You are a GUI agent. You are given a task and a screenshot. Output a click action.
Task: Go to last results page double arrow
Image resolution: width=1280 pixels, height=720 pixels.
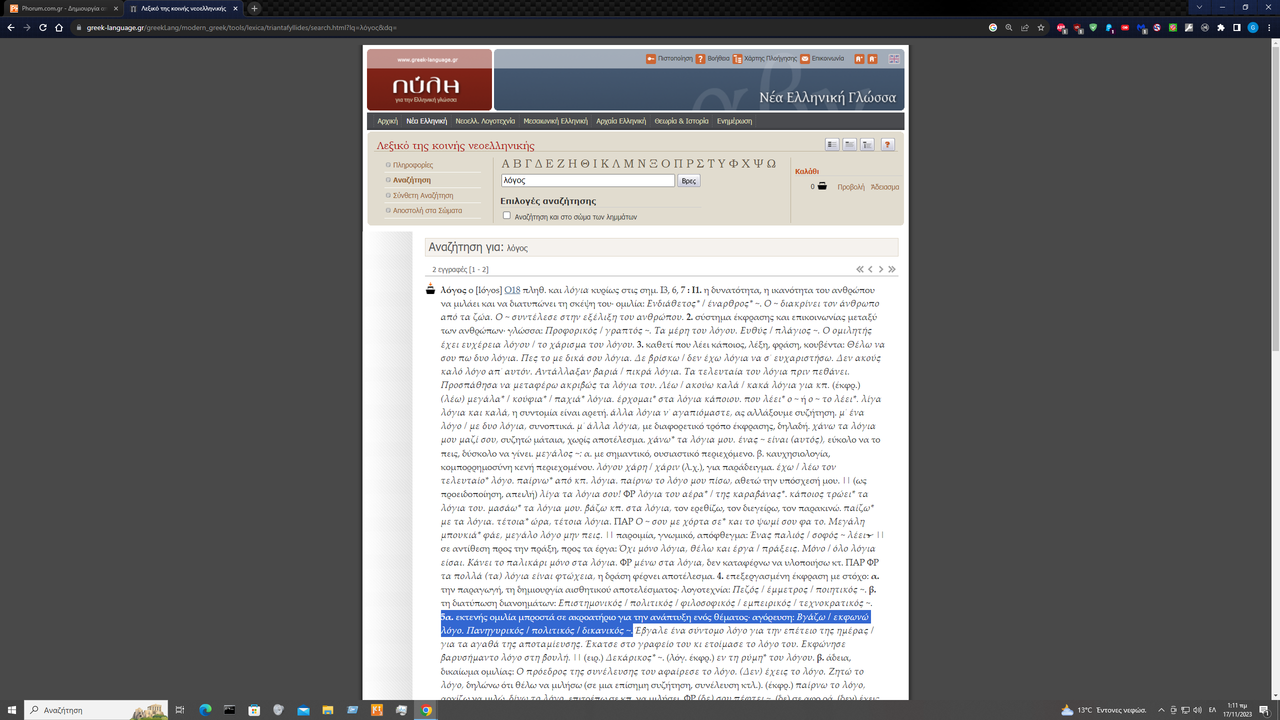click(892, 269)
